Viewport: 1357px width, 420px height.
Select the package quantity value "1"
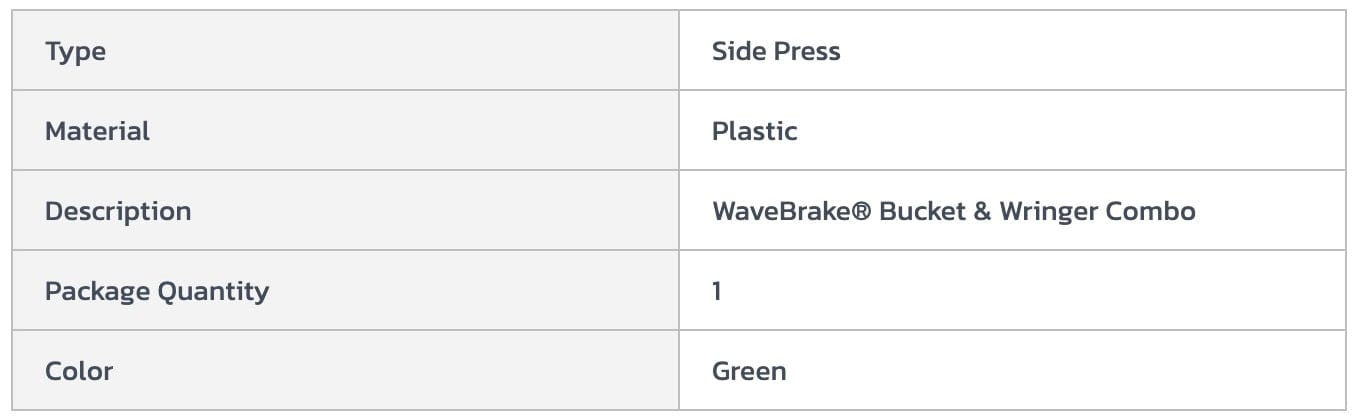pos(717,291)
